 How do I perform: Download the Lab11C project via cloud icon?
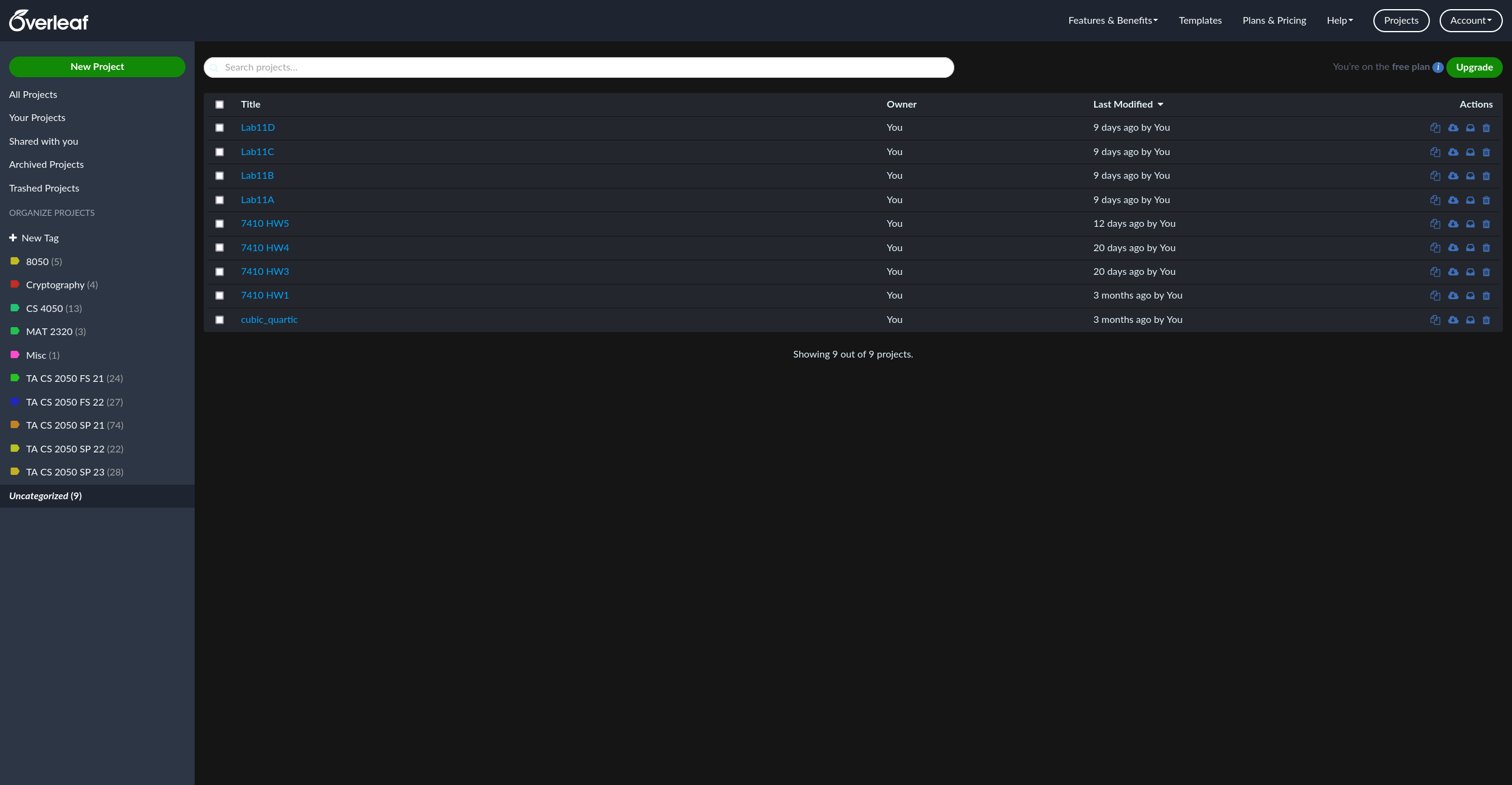[1453, 152]
